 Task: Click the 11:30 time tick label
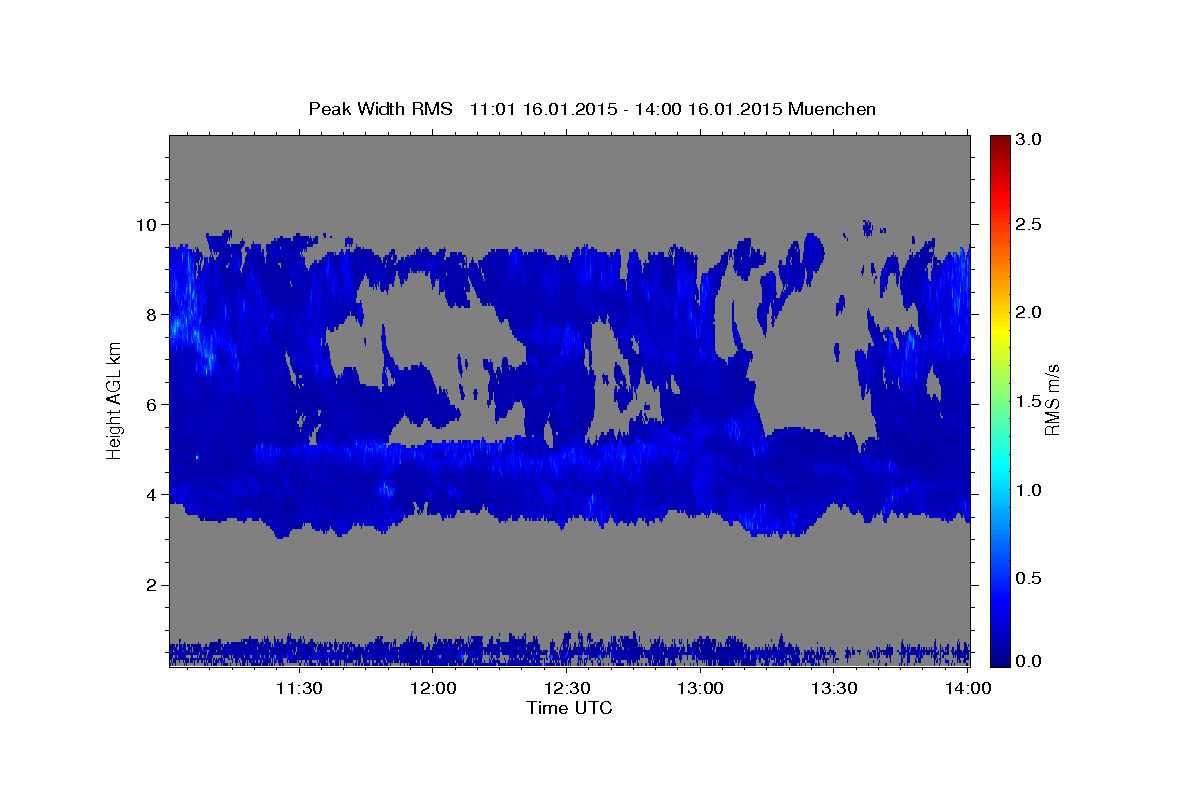click(x=299, y=688)
